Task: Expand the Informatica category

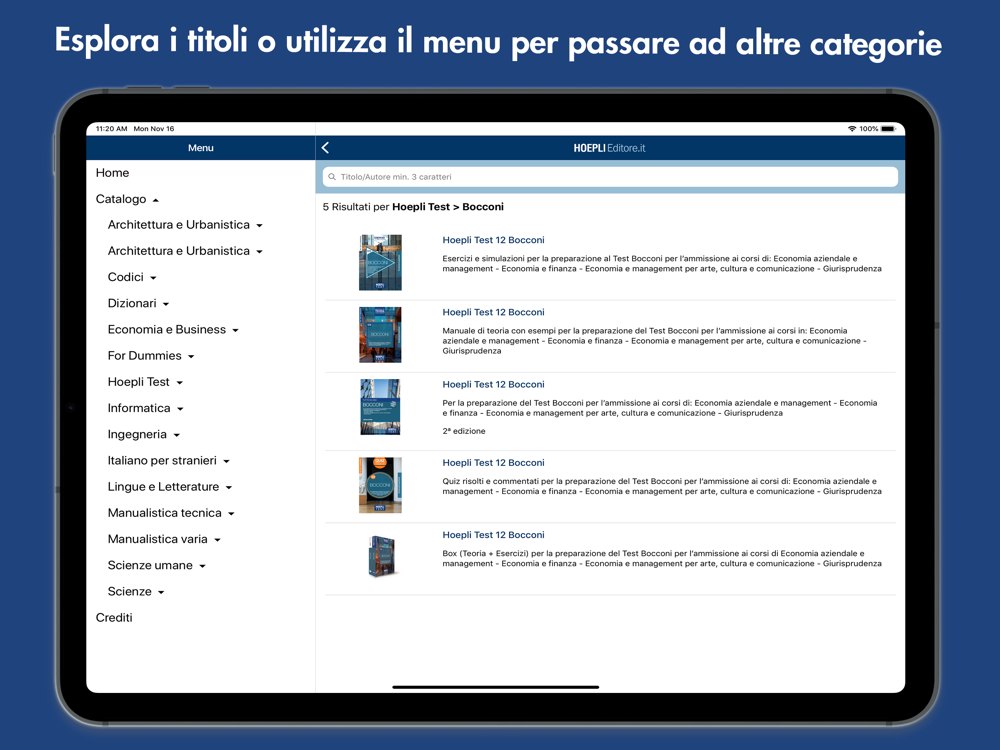Action: click(145, 408)
